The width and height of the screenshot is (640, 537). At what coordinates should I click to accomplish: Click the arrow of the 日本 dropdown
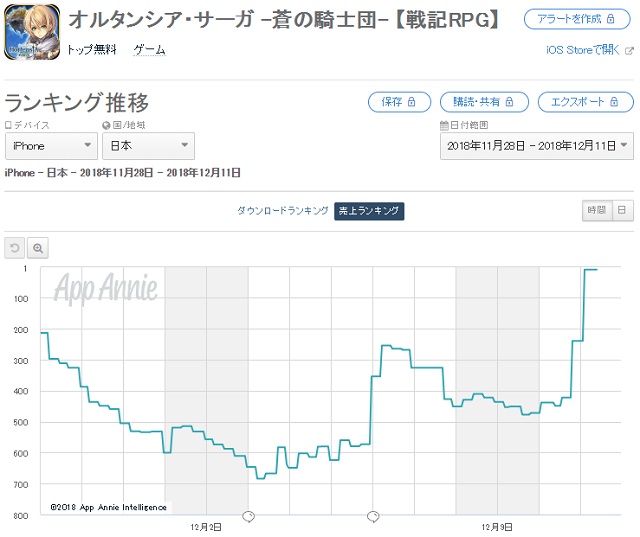point(184,145)
